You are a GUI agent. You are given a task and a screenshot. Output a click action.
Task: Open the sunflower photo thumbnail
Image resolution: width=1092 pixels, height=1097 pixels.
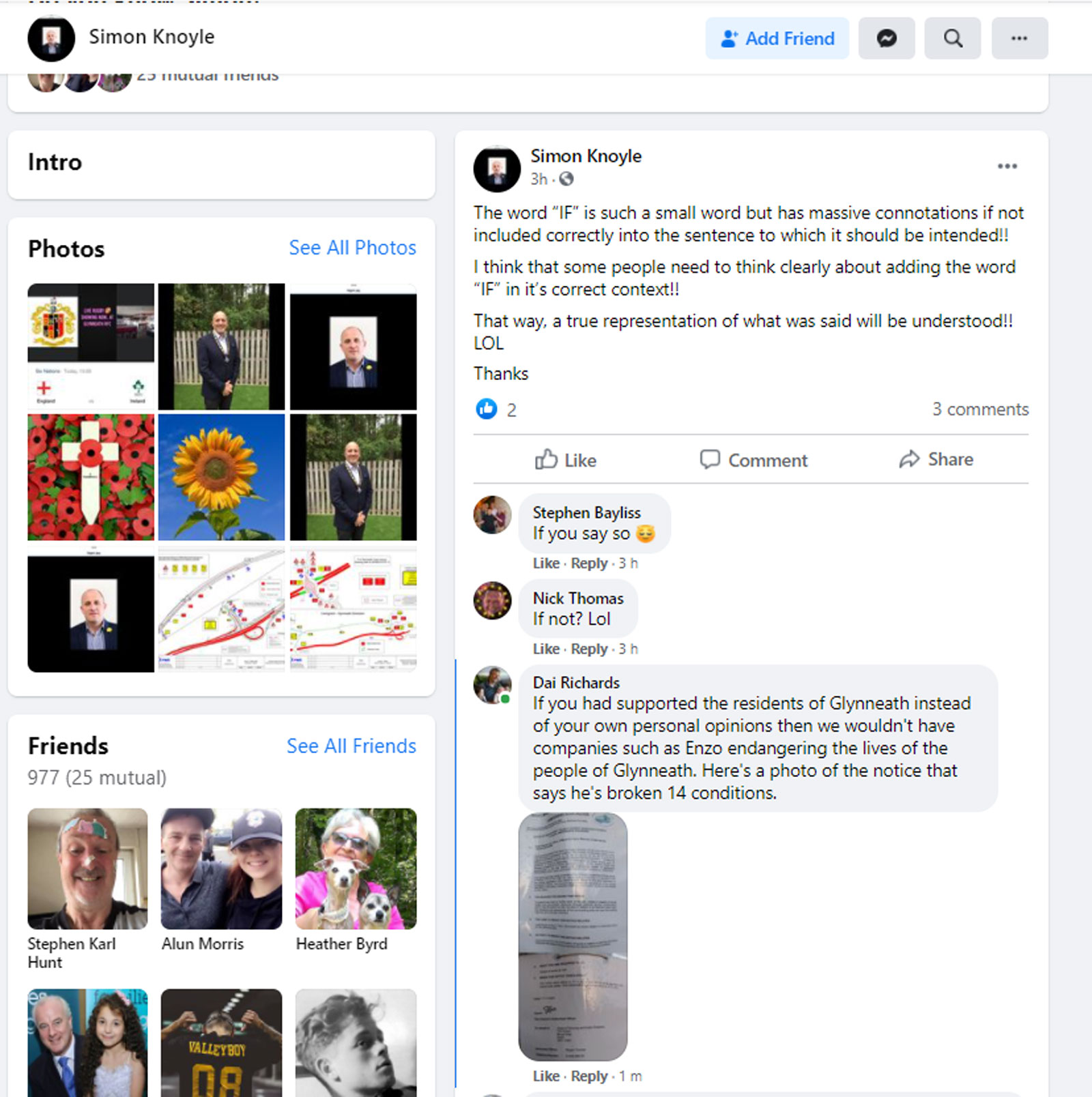(221, 478)
